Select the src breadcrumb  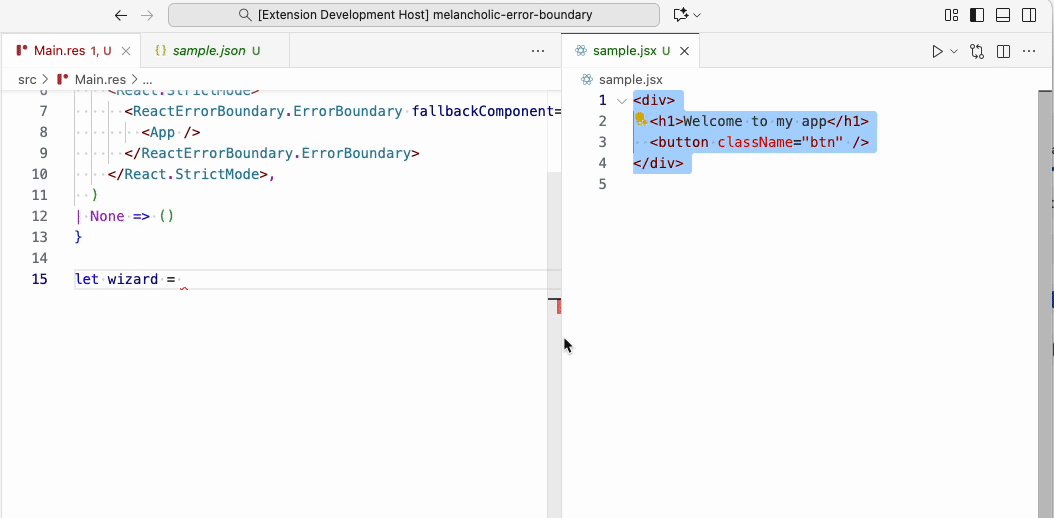click(27, 79)
